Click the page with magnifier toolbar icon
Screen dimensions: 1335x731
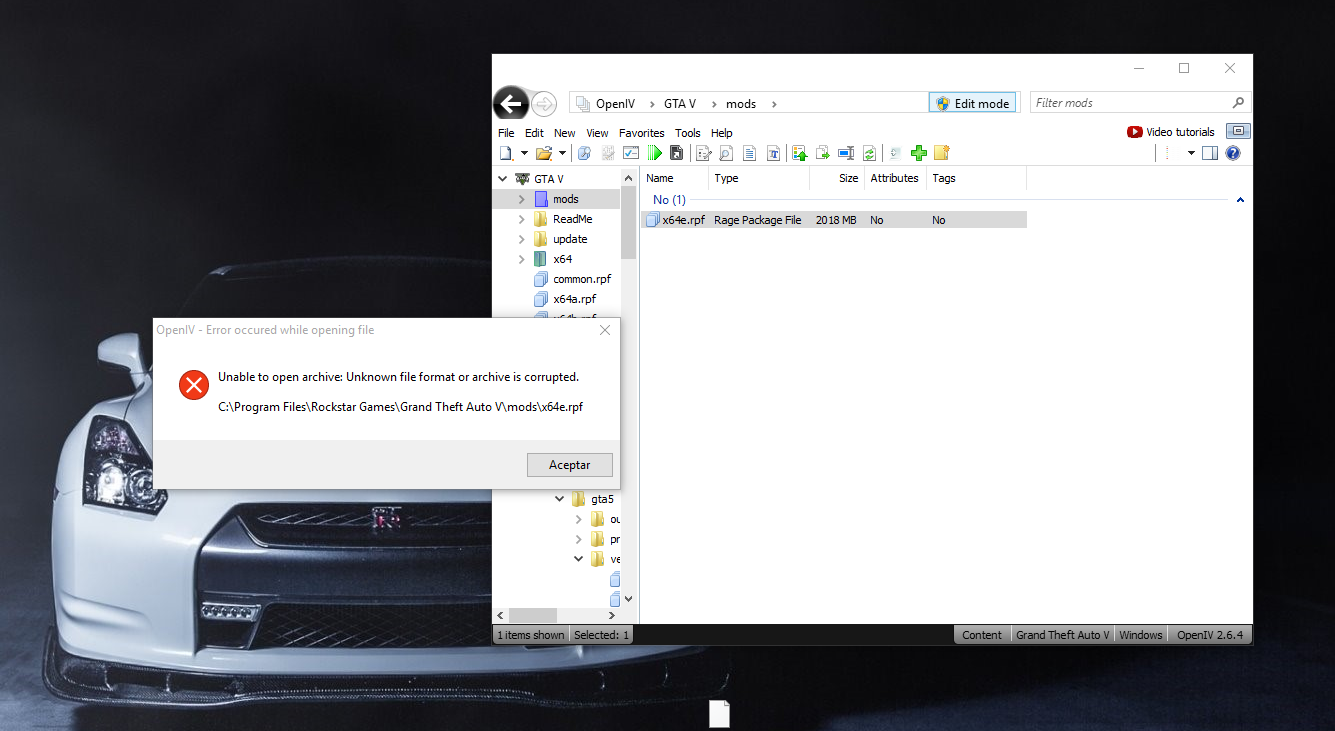coord(726,153)
